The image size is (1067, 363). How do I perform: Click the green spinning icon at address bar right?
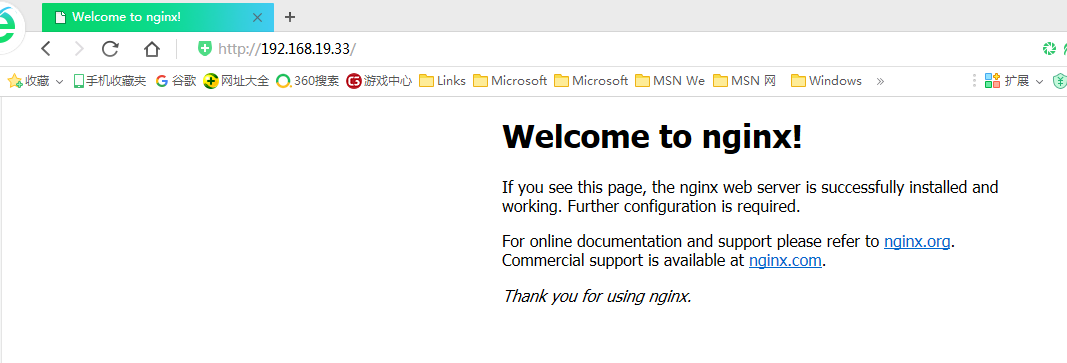point(1049,48)
